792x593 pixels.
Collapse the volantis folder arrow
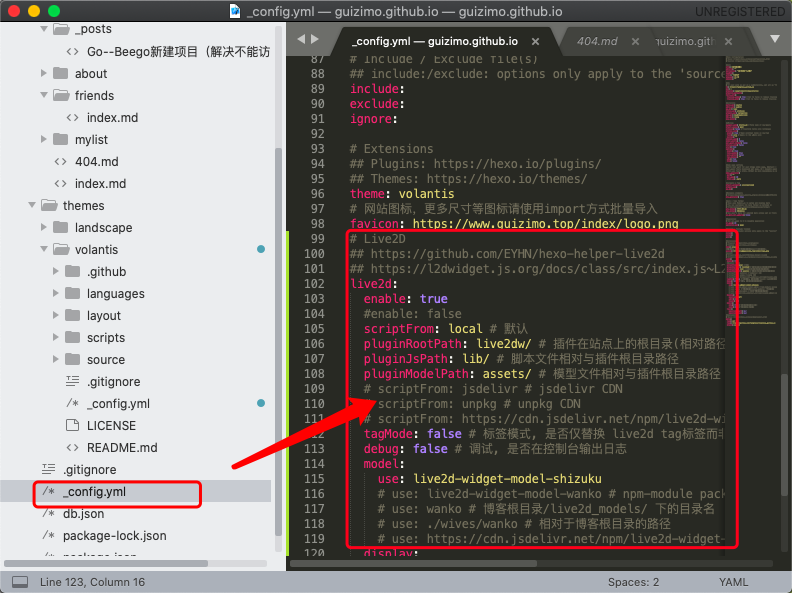pos(44,249)
